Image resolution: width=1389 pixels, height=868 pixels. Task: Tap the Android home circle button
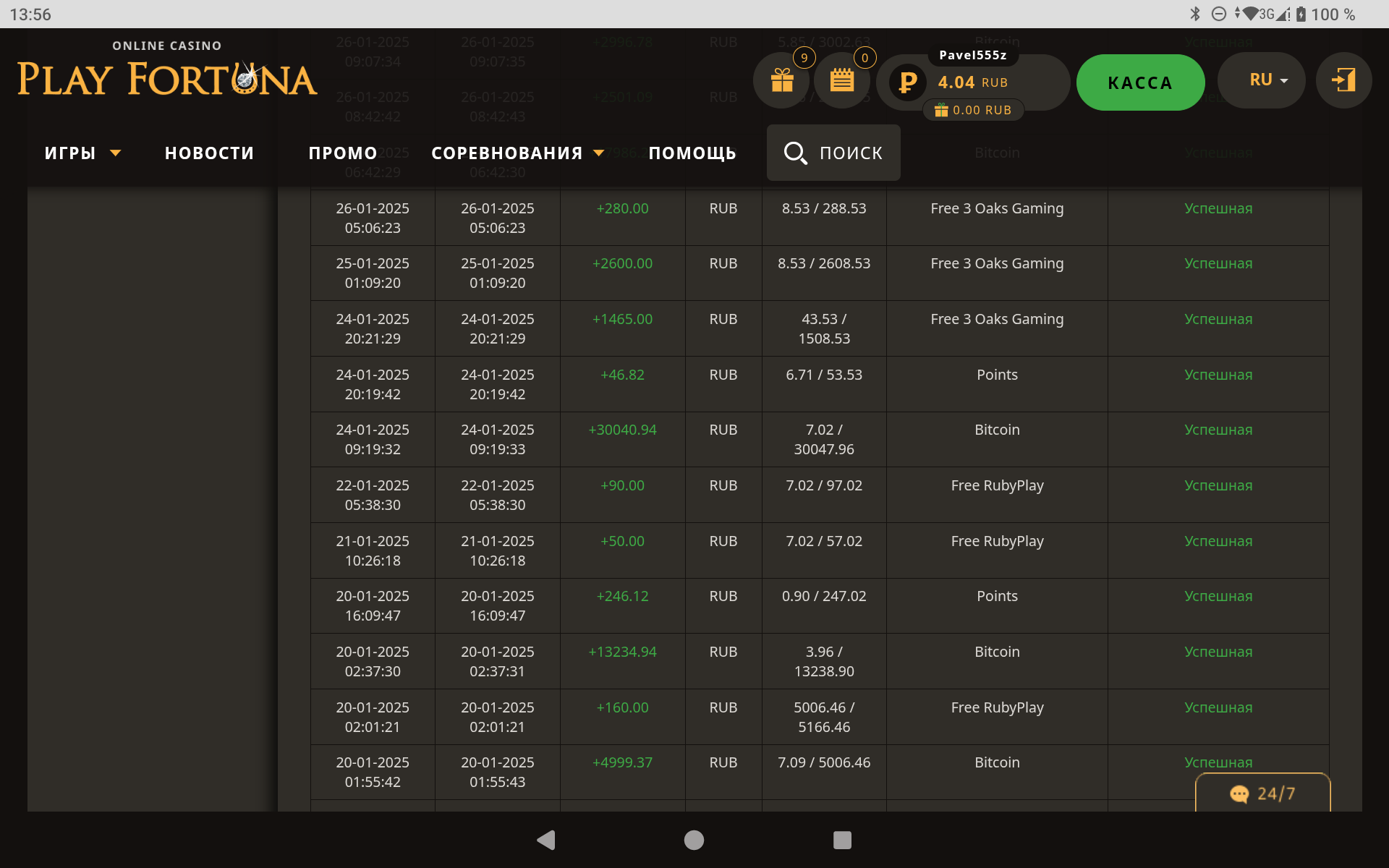(694, 840)
